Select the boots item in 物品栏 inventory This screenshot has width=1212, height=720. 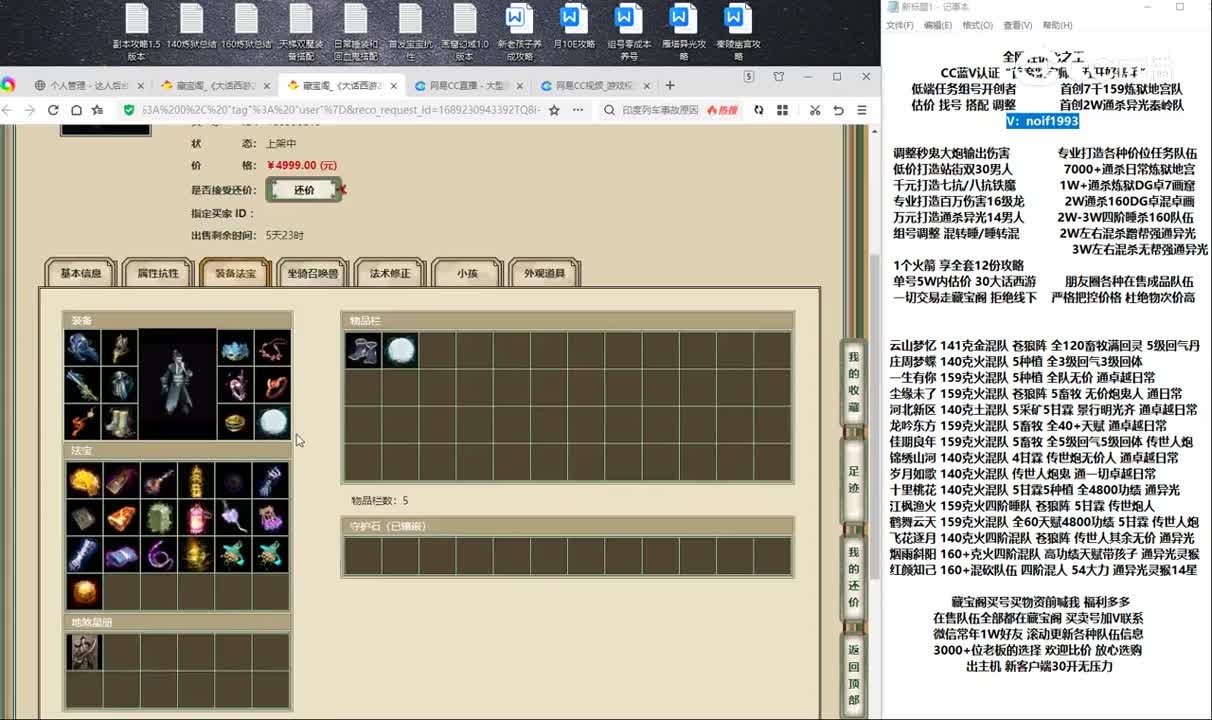(x=363, y=350)
